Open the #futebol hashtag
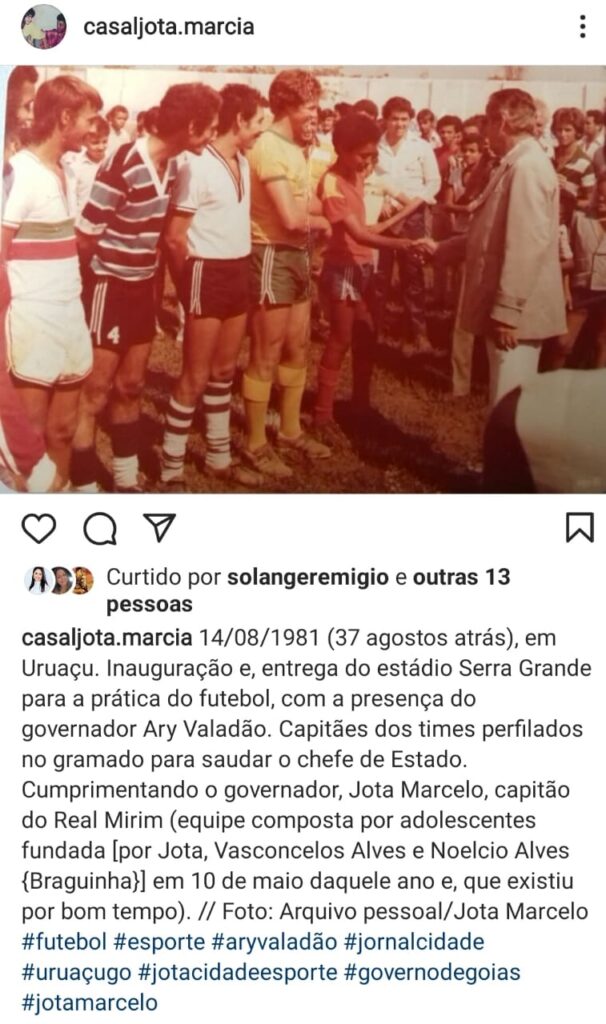Viewport: 606px width, 1024px height. (64, 942)
